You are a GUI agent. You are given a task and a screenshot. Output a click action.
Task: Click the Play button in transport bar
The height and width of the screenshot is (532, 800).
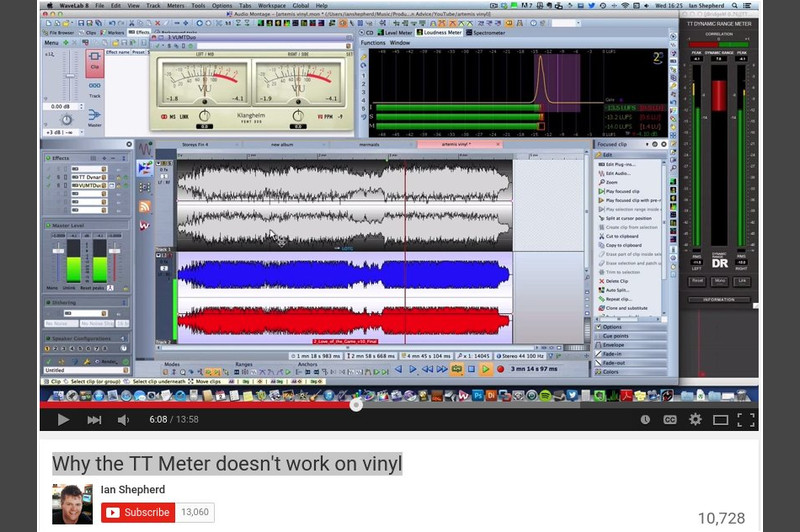tap(485, 369)
